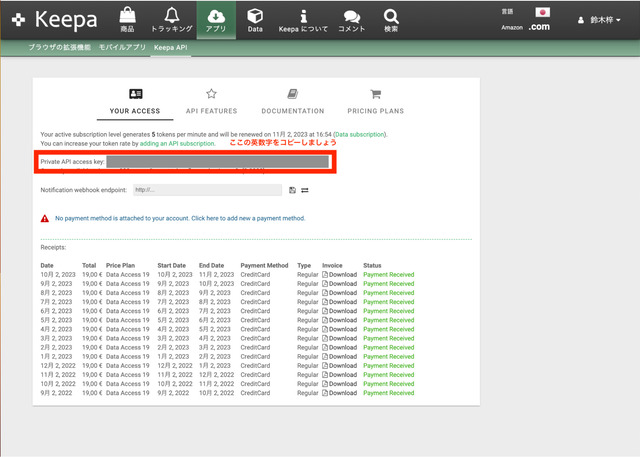Screen dimensions: 640x457
Task: Open the PRICING PLANS tab
Action: click(x=375, y=101)
